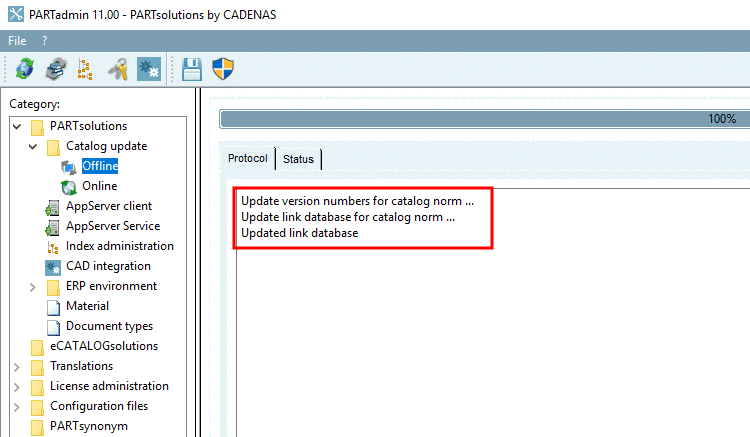Select Catalog update category label
The height and width of the screenshot is (437, 750).
(107, 146)
